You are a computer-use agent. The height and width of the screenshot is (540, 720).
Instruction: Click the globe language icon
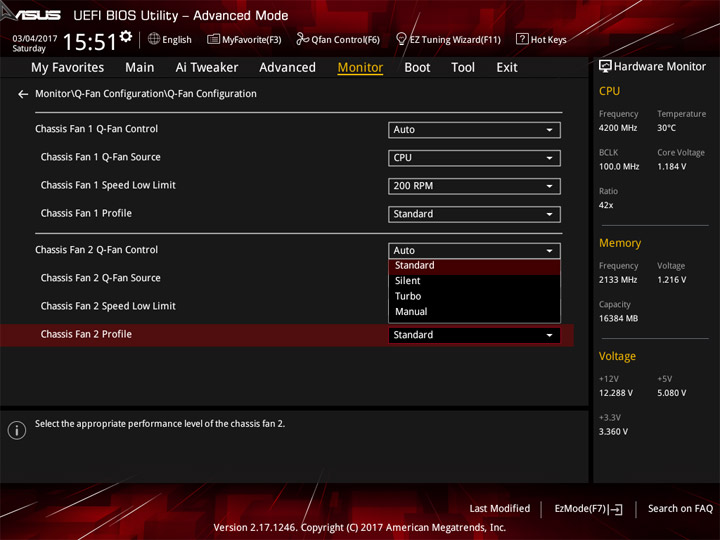[154, 39]
